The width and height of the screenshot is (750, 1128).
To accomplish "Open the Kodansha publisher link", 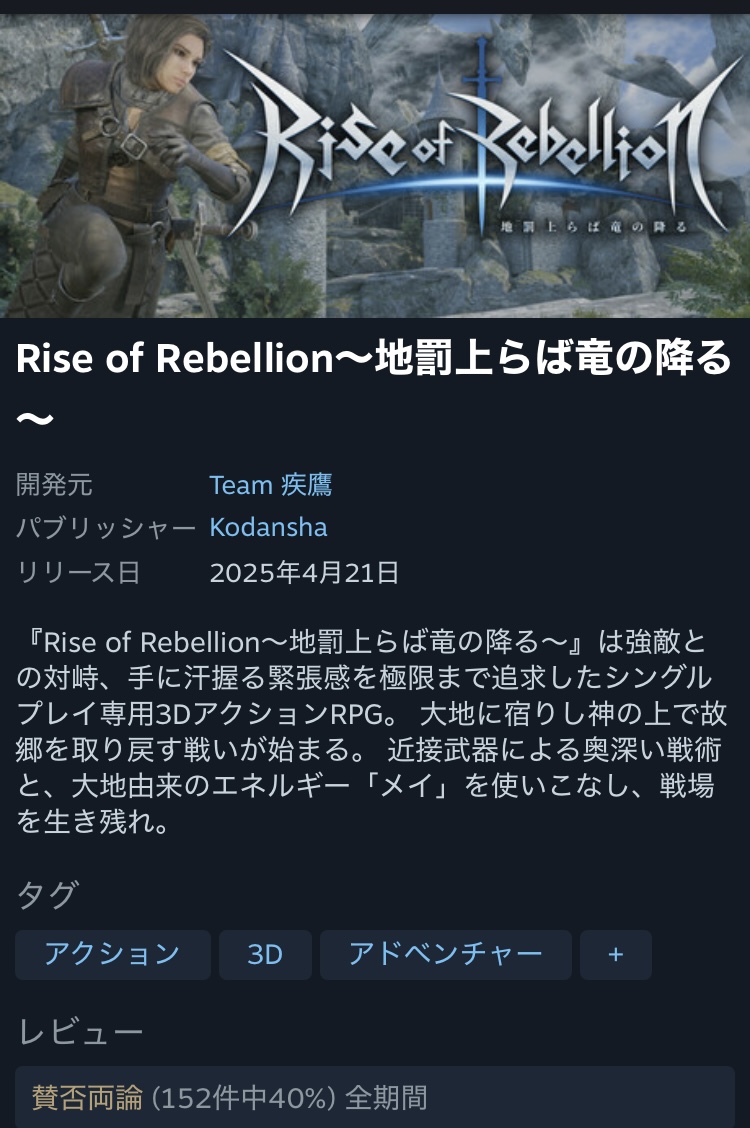I will [x=268, y=527].
